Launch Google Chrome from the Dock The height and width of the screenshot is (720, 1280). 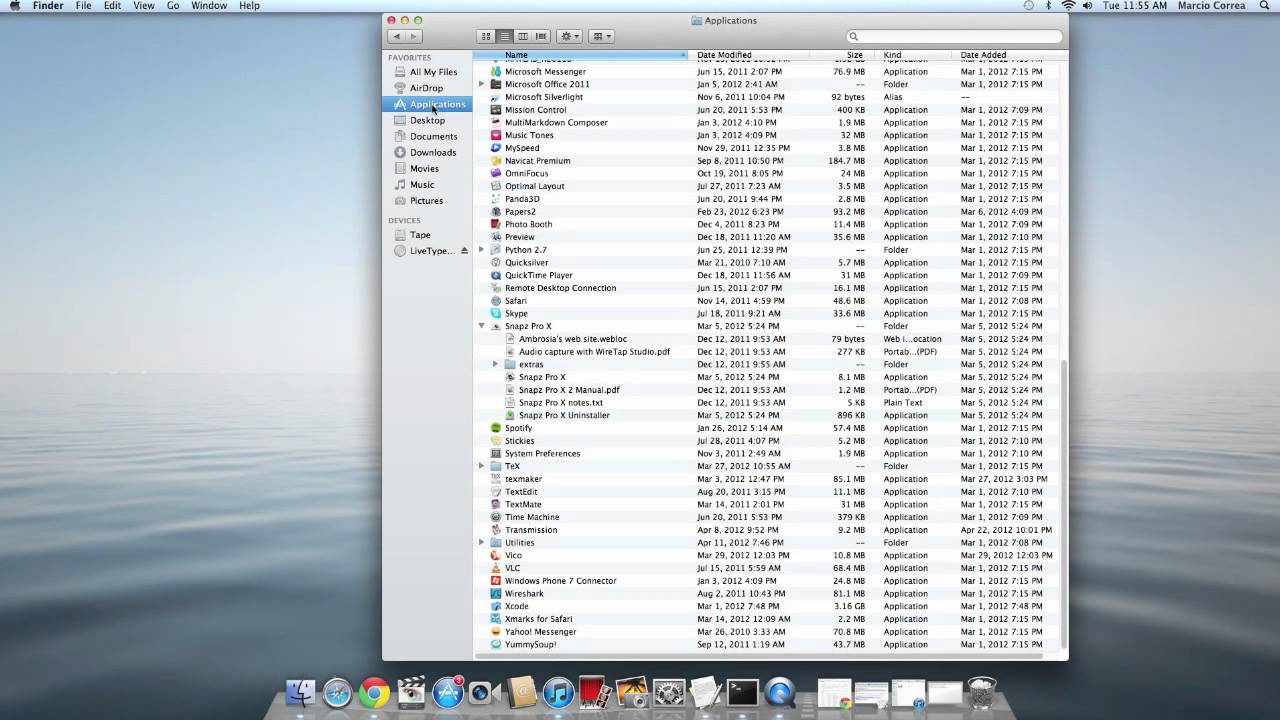pyautogui.click(x=374, y=692)
